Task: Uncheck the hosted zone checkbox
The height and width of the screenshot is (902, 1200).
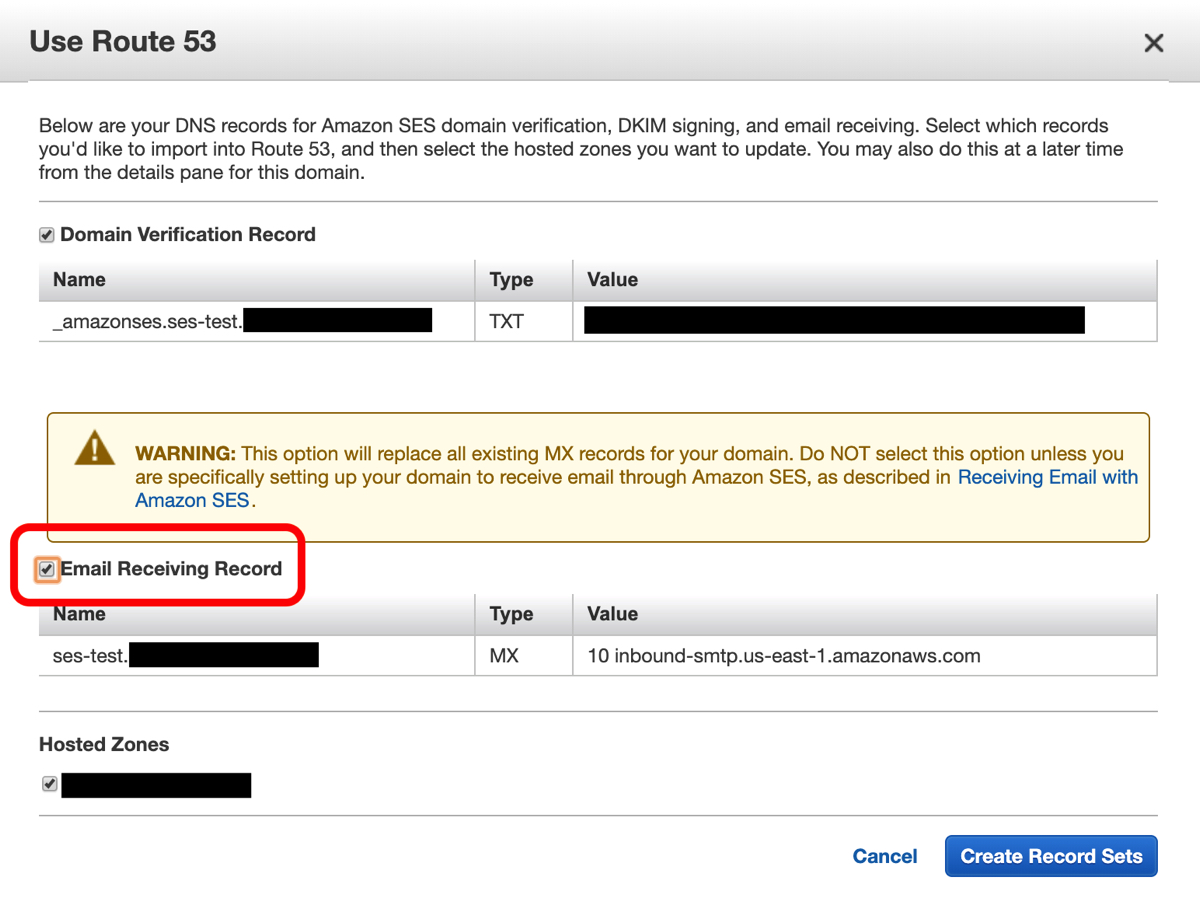Action: [50, 784]
